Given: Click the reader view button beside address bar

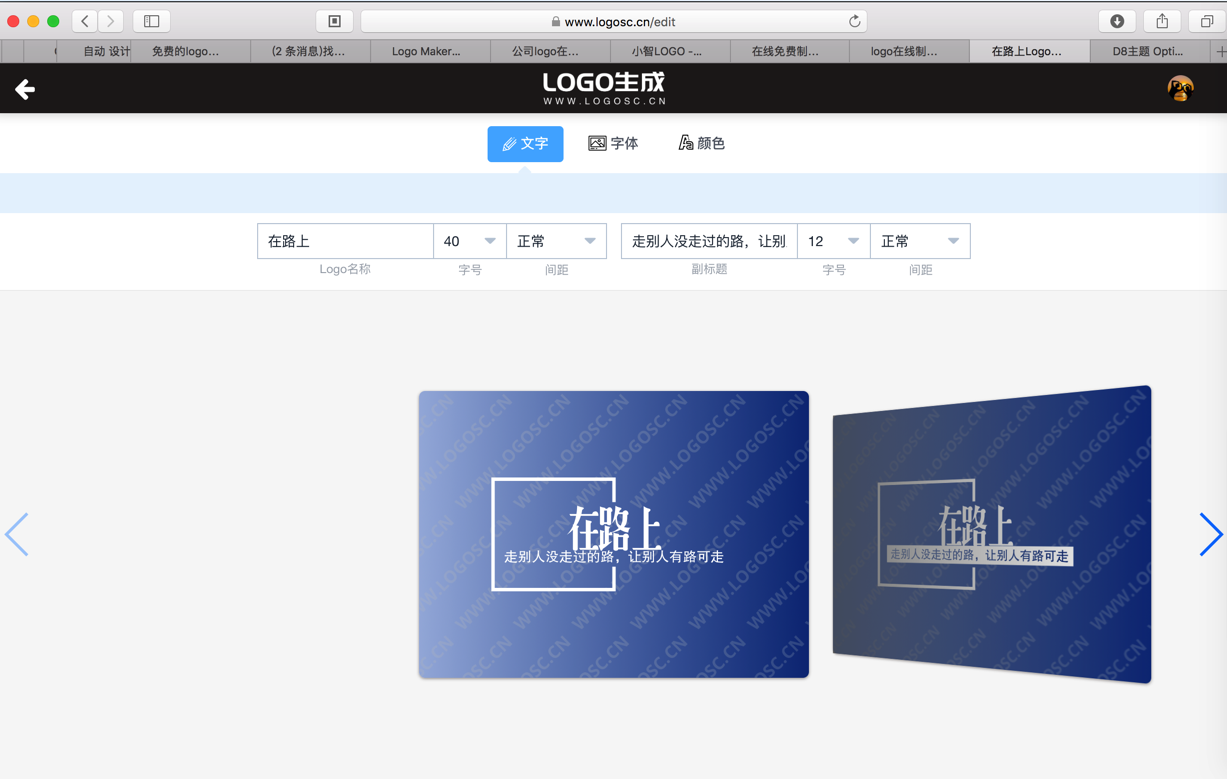Looking at the screenshot, I should 335,21.
